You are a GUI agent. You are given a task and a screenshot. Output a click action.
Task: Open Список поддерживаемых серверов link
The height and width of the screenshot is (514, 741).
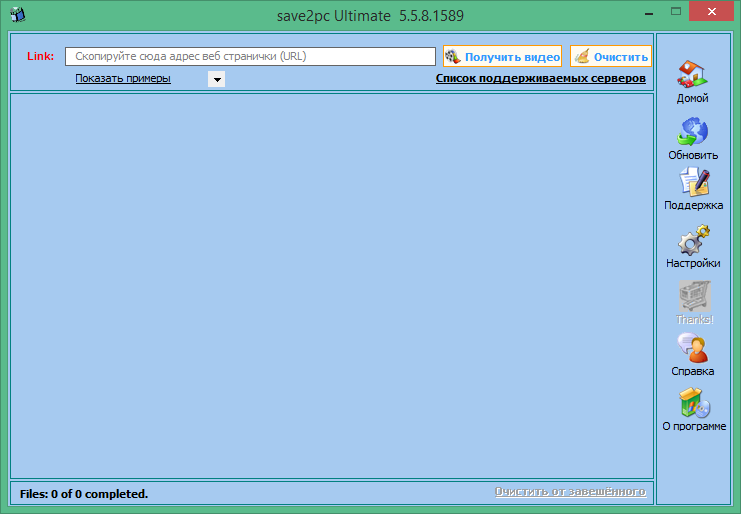541,78
